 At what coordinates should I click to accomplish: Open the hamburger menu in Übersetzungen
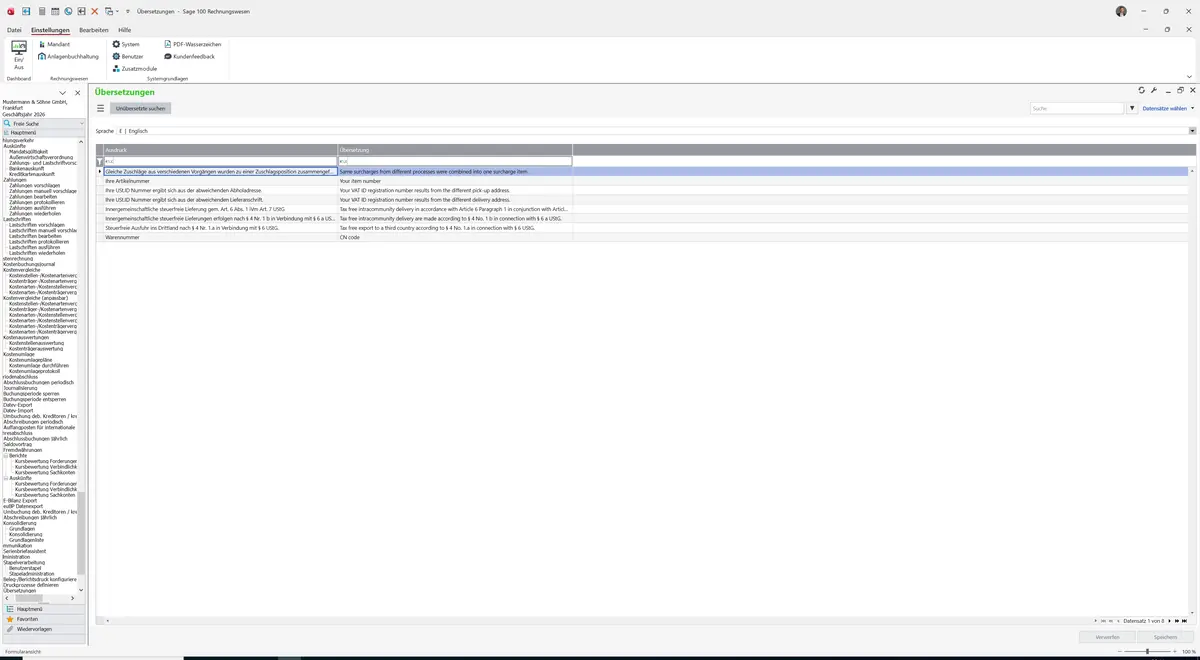(x=100, y=108)
